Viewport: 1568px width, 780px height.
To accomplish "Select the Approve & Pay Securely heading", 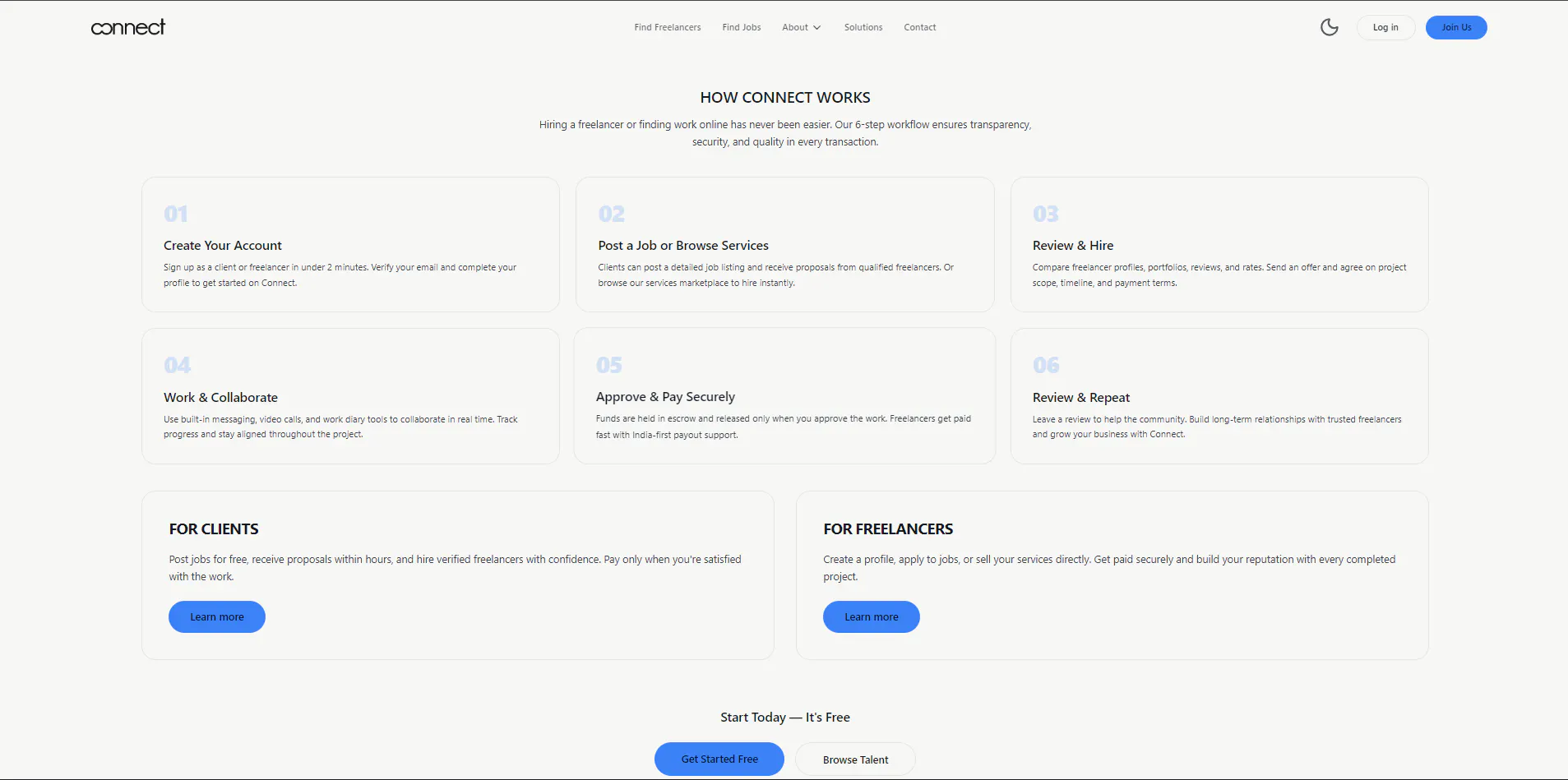I will (x=665, y=397).
